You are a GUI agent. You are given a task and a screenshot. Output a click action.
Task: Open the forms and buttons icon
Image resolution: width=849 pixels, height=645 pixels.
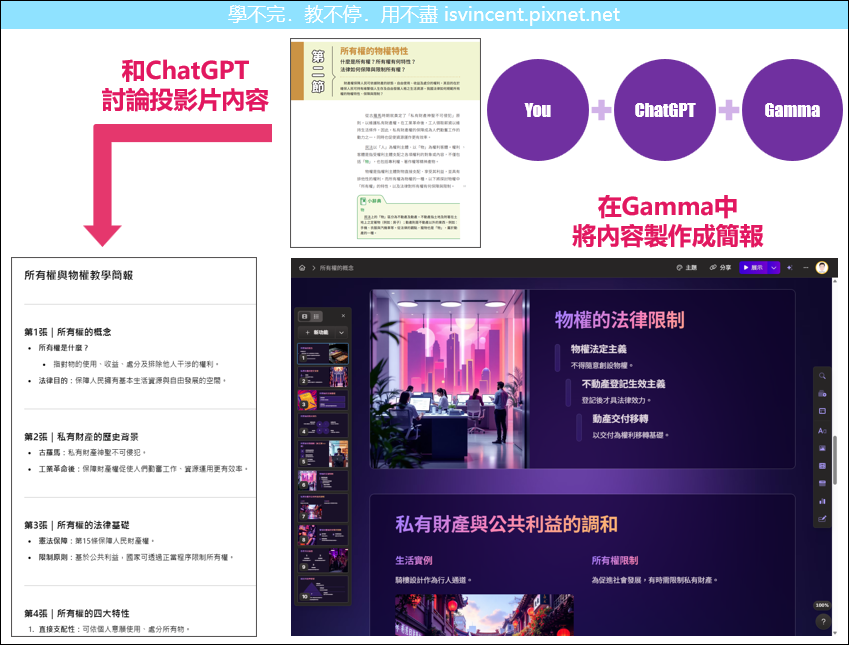click(822, 519)
